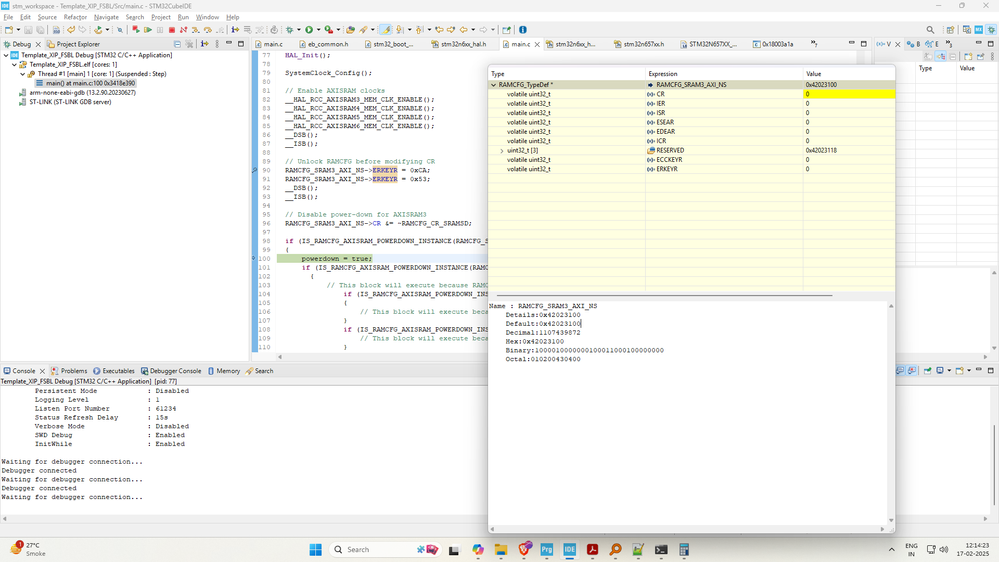This screenshot has width=999, height=562.
Task: Toggle Skip All Breakpoints in the toolbar
Action: tap(119, 30)
